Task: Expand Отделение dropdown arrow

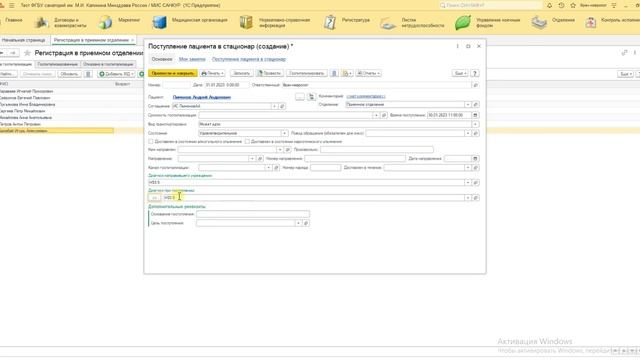Action: click(468, 104)
